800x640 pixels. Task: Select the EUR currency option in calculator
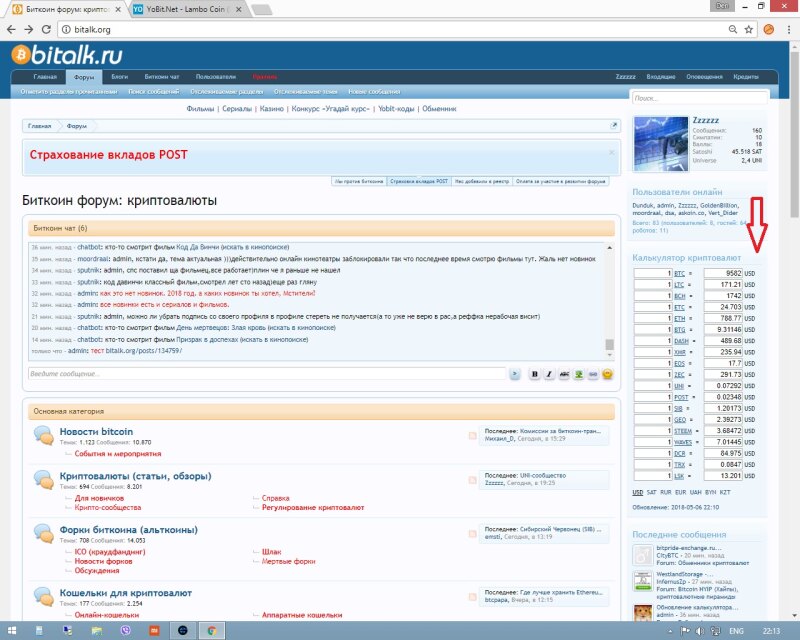680,492
